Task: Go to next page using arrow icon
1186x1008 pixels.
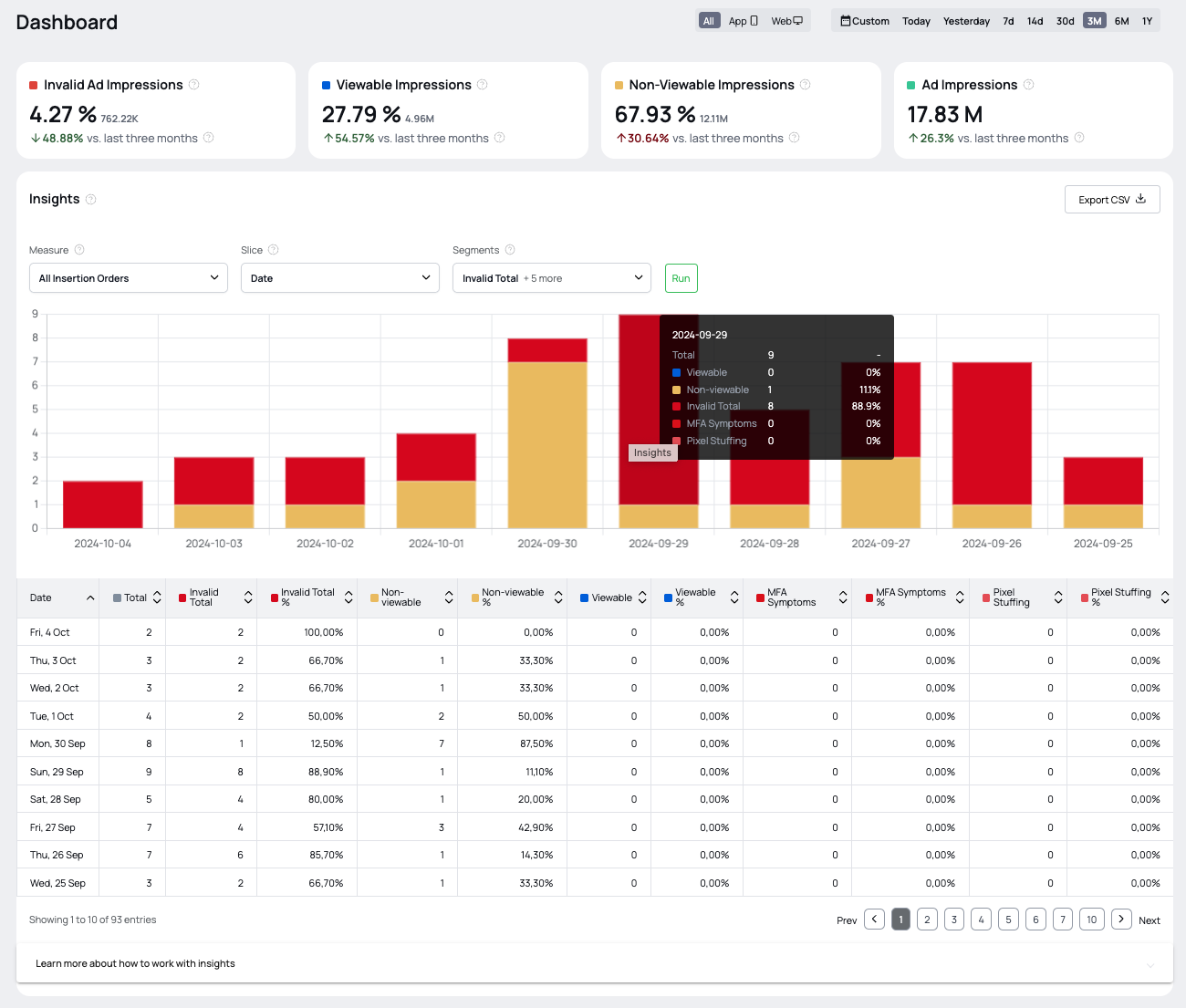Action: click(1122, 920)
